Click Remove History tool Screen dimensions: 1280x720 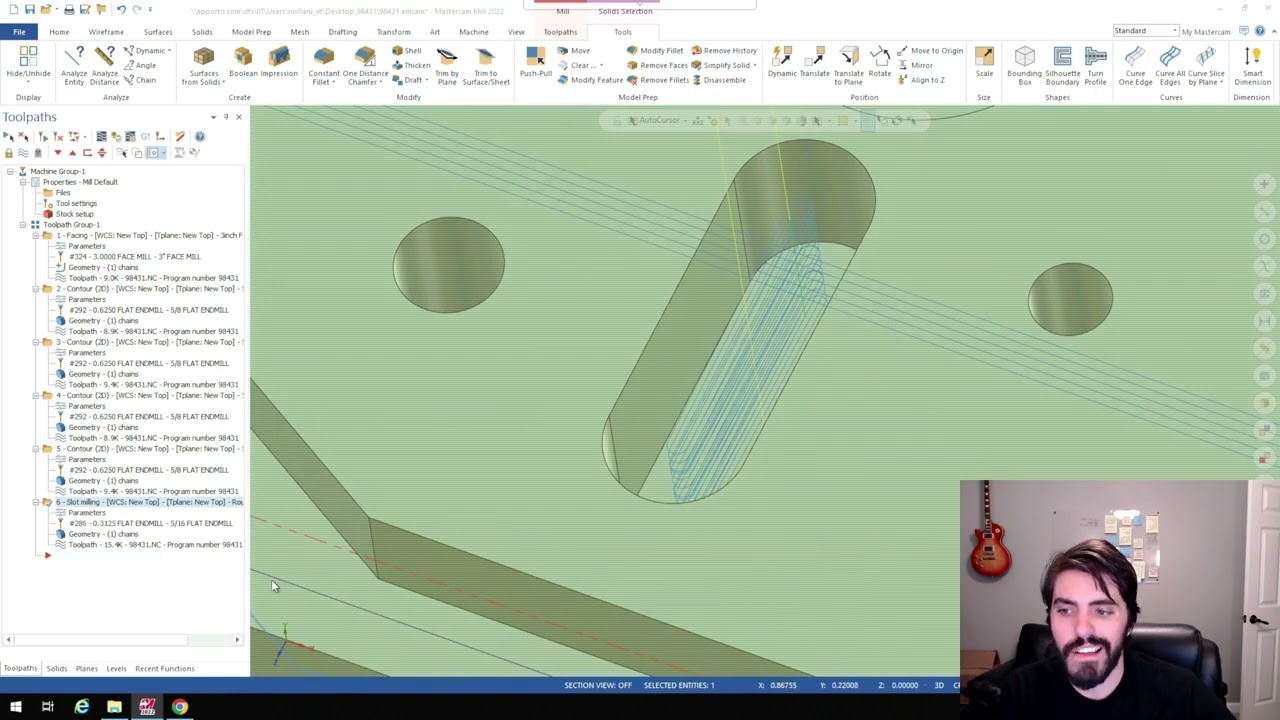pyautogui.click(x=724, y=50)
